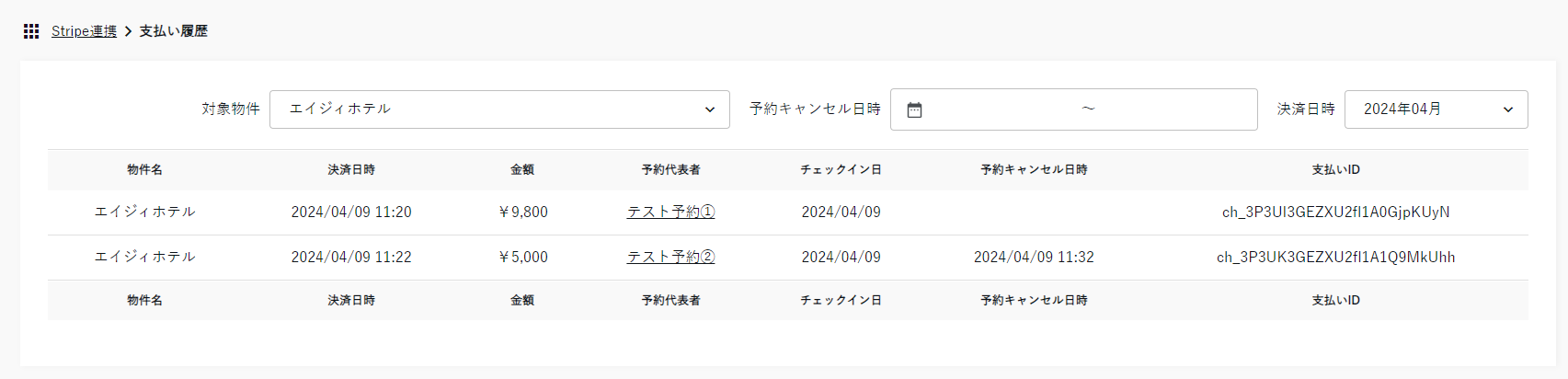Click the 予約キャンセル日時 date range field

[1088, 109]
